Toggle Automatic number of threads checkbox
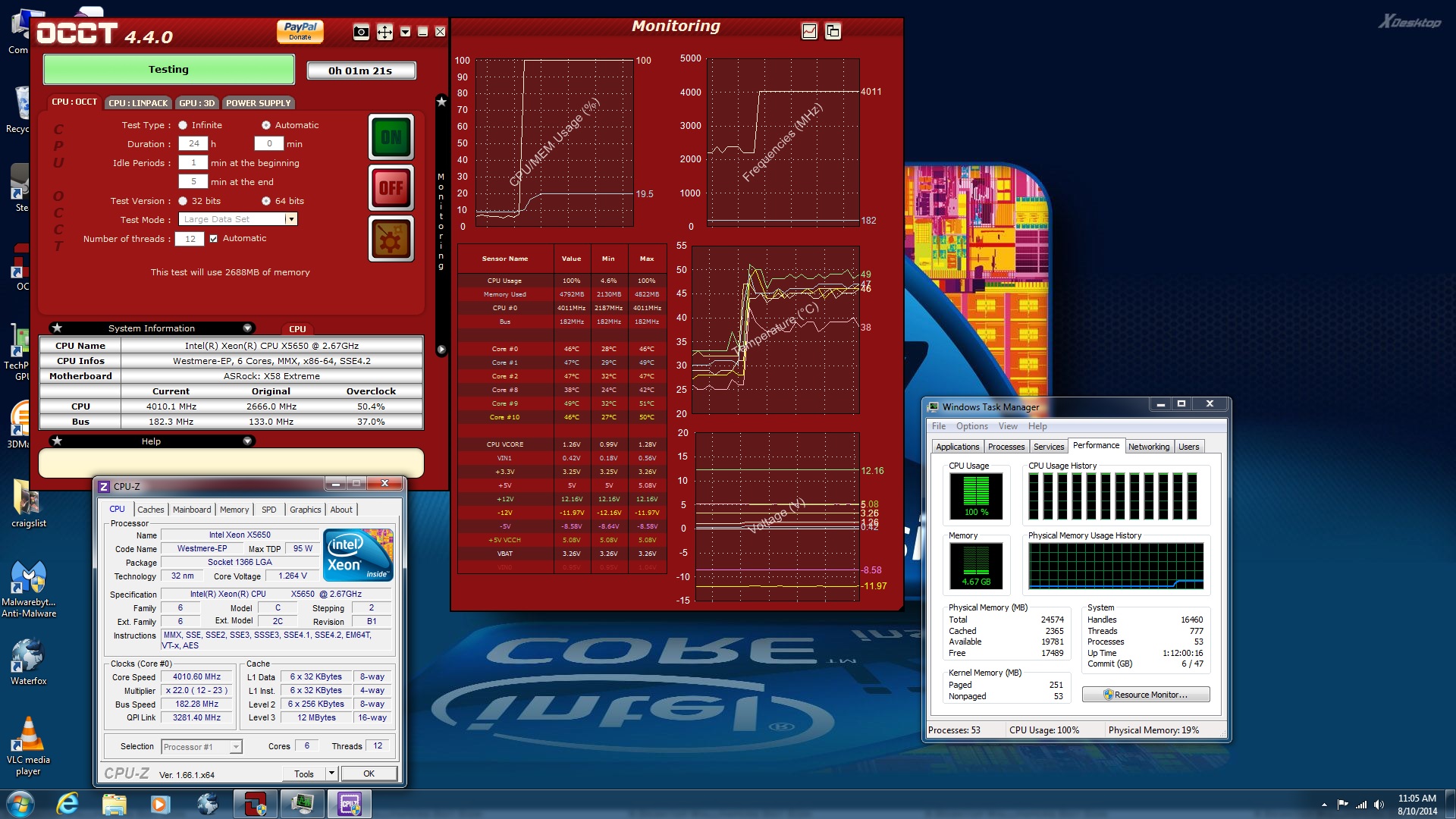Viewport: 1456px width, 819px height. (x=214, y=238)
